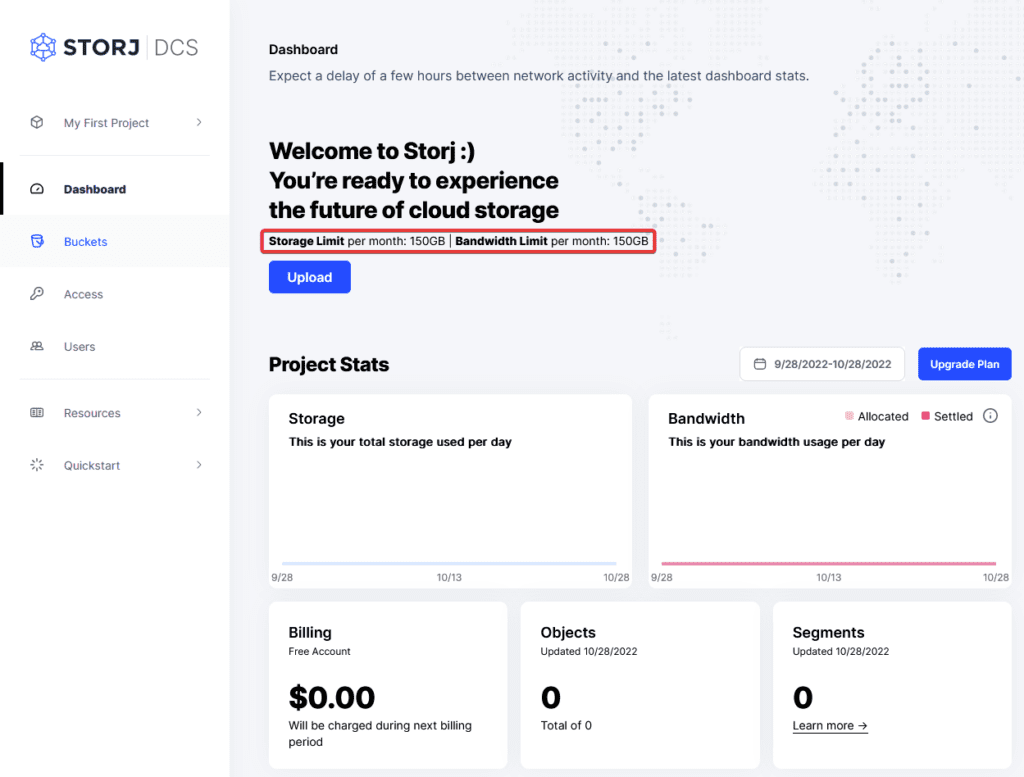Click the Storage Limit per month text
This screenshot has height=777, width=1024.
(x=357, y=241)
